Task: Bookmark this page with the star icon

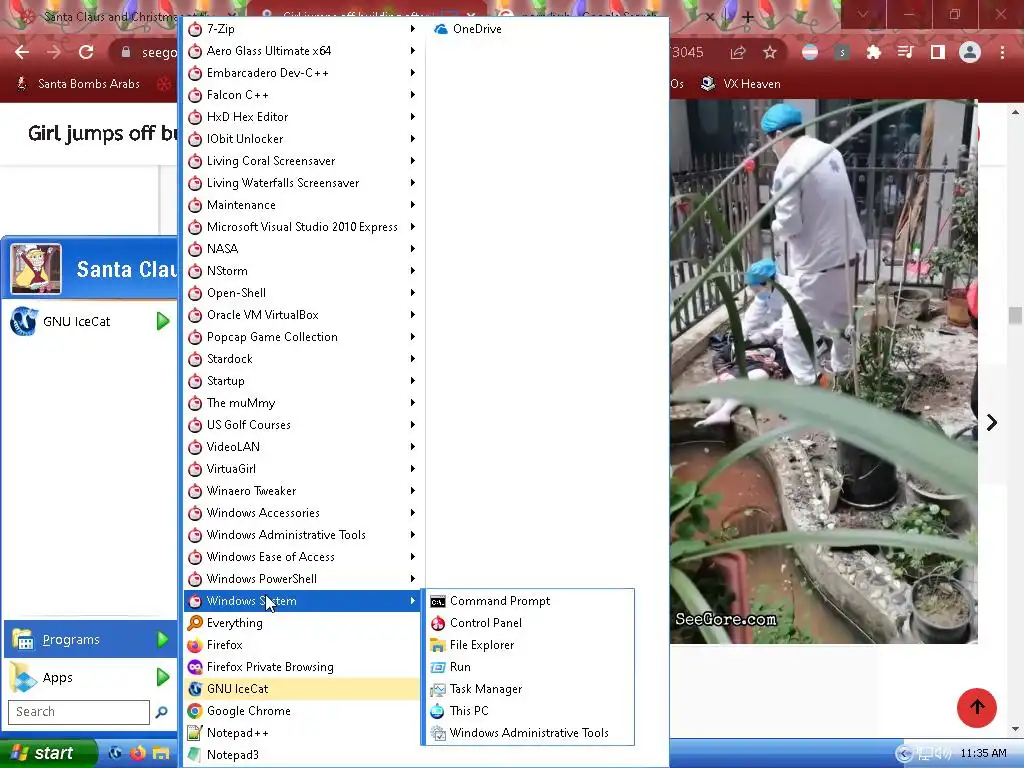Action: pyautogui.click(x=770, y=52)
